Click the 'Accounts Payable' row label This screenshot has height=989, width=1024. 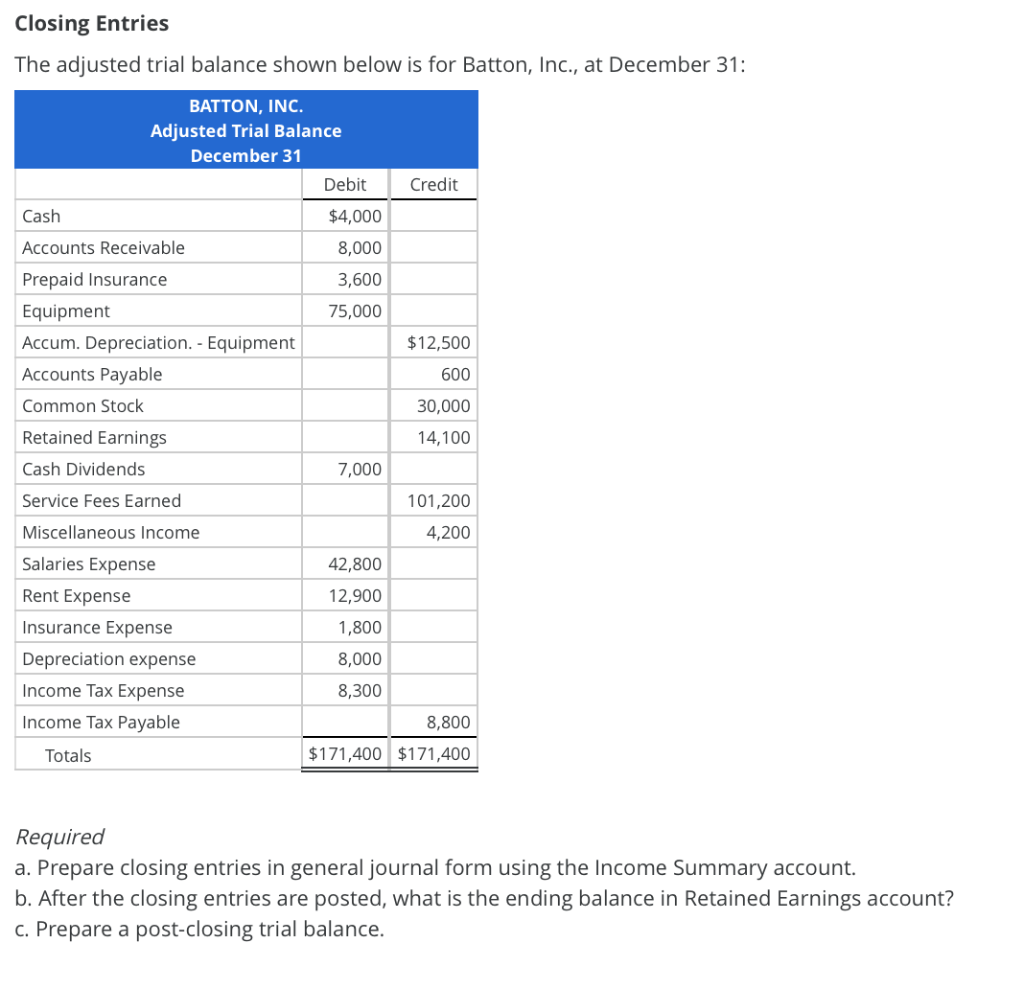tap(92, 374)
